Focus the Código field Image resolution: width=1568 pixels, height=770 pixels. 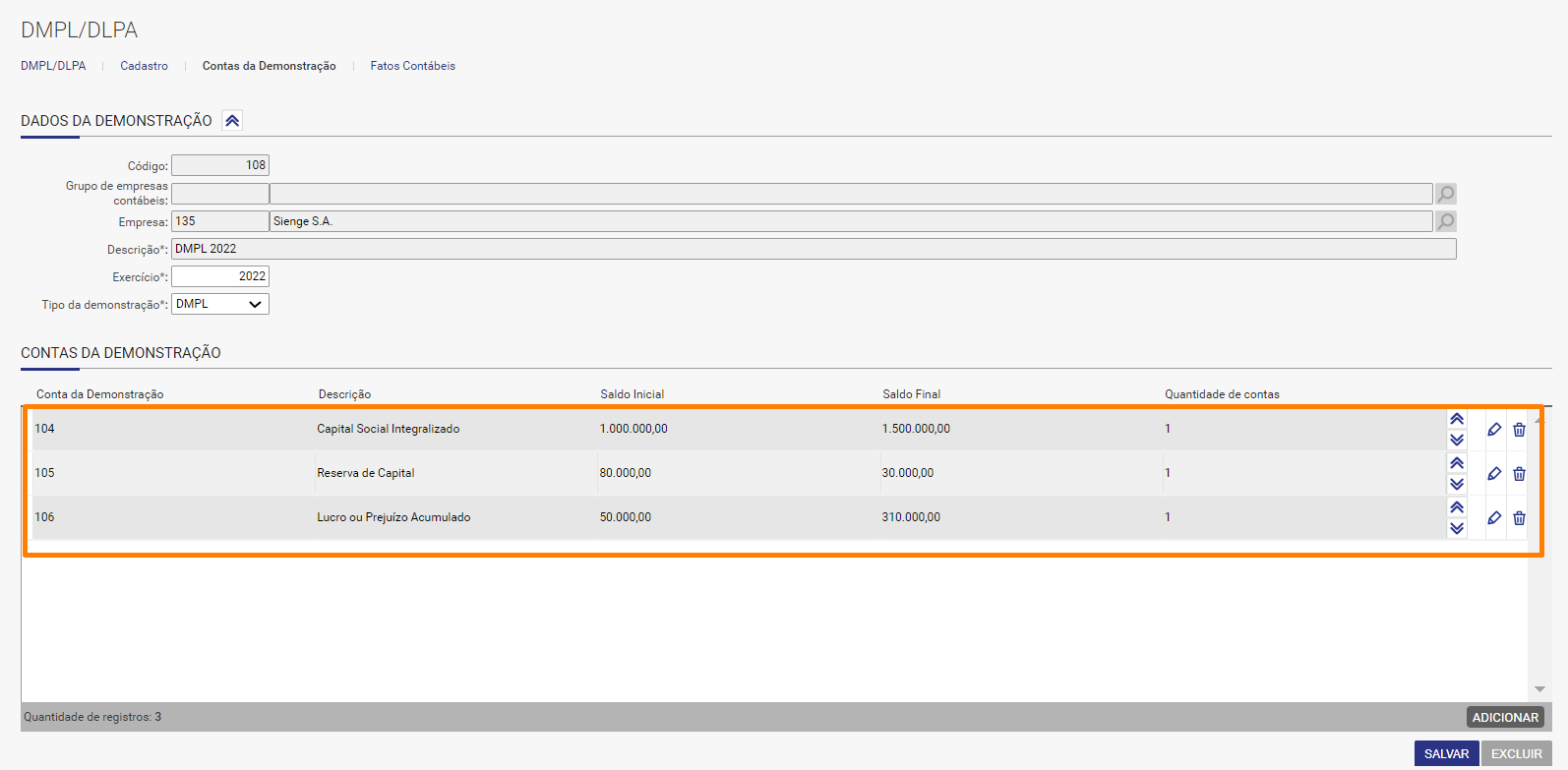click(x=220, y=165)
